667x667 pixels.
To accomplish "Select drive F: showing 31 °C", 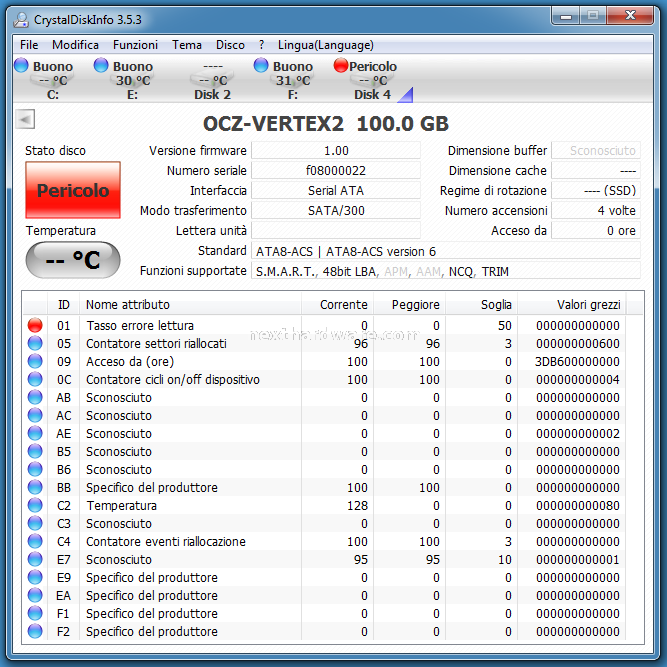I will point(288,80).
